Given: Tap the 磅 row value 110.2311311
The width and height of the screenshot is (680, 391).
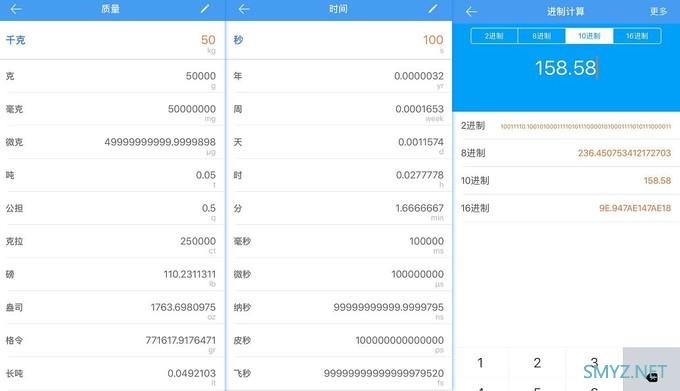Looking at the screenshot, I should (x=190, y=274).
